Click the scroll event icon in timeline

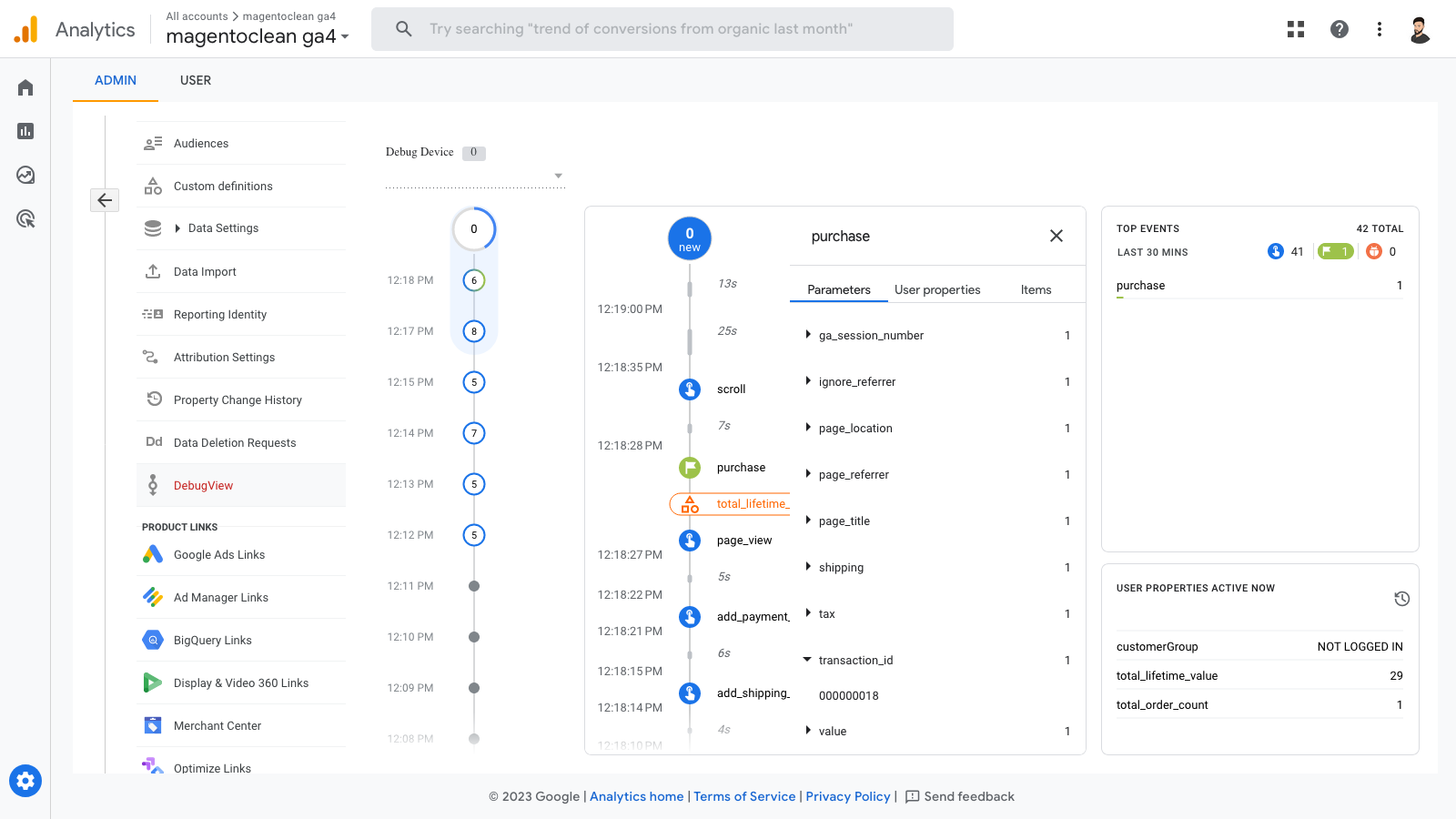[x=690, y=389]
